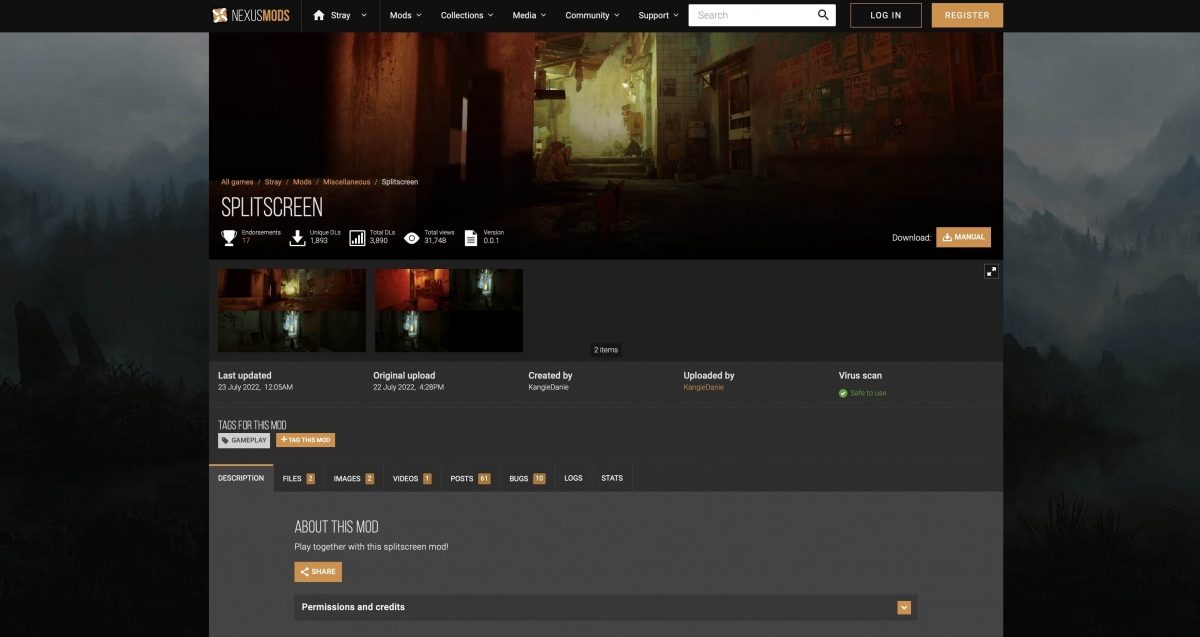This screenshot has height=637, width=1200.
Task: Switch to the Posts tab
Action: tap(470, 478)
